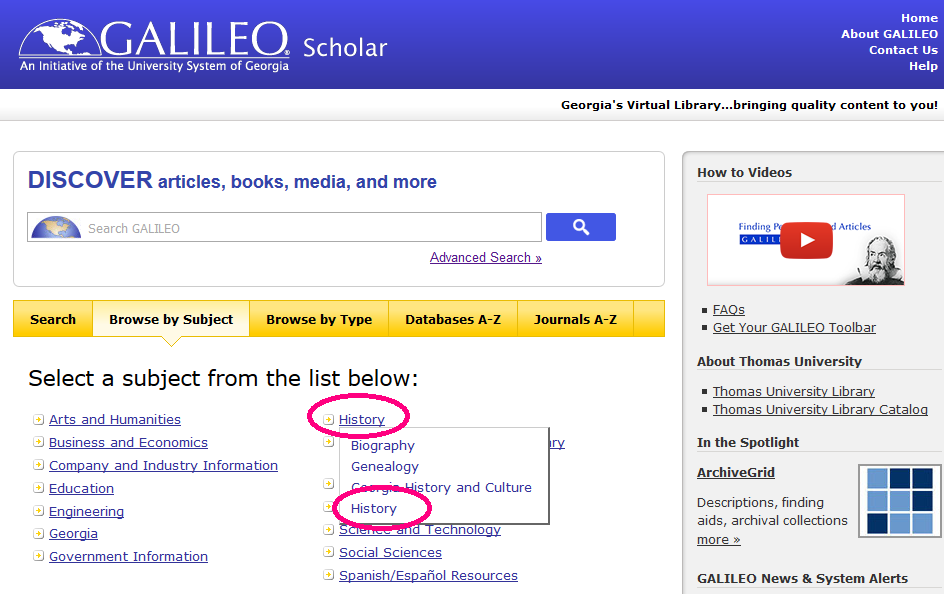Open the Business and Economics subject link
Viewport: 944px width, 594px height.
pos(128,442)
